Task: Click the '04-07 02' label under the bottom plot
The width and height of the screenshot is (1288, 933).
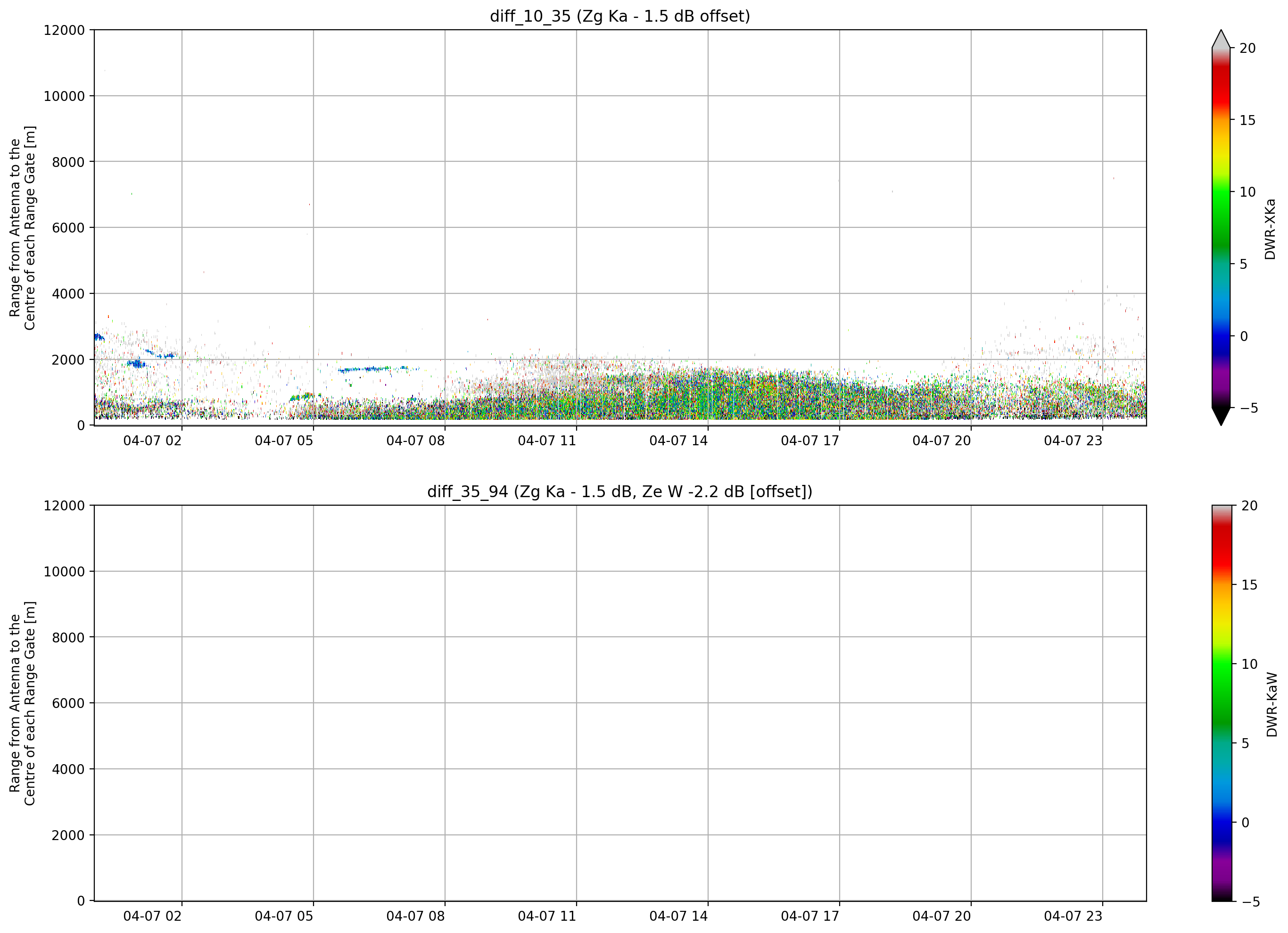Action: pos(152,916)
